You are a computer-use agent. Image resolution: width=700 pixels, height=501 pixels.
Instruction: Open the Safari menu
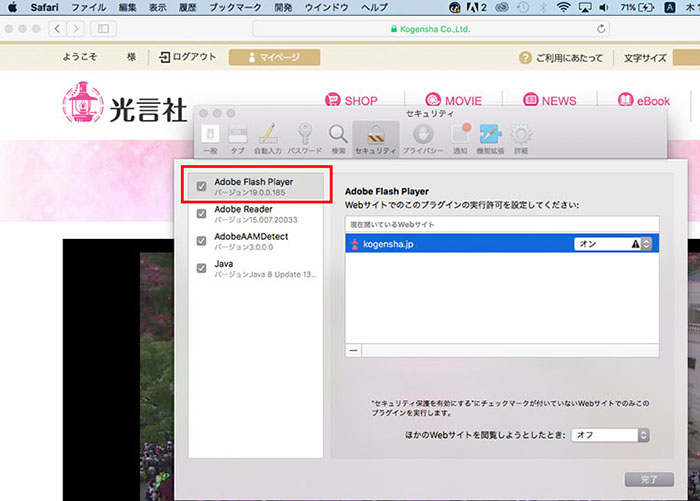click(x=44, y=7)
